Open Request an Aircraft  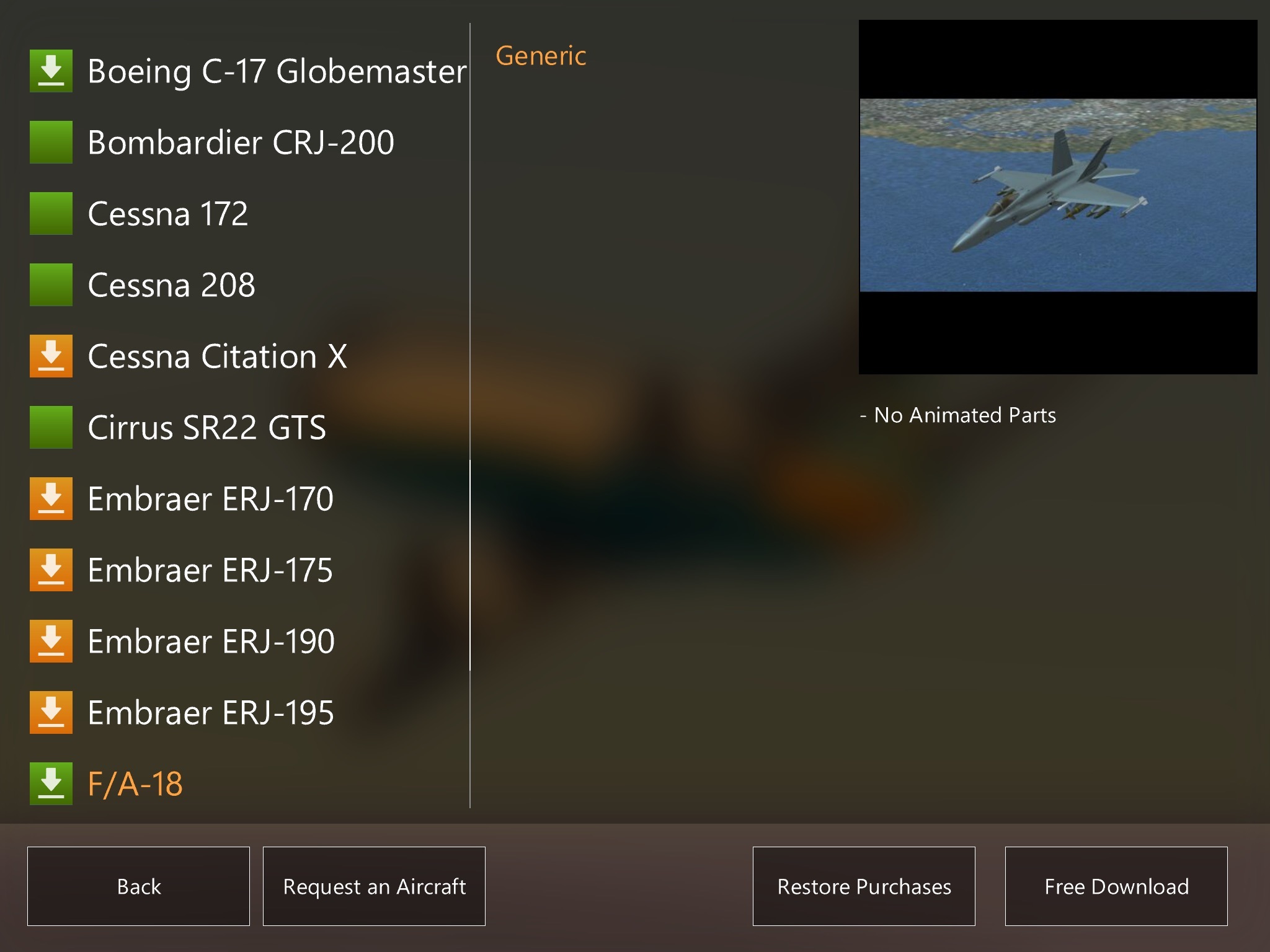click(x=374, y=886)
